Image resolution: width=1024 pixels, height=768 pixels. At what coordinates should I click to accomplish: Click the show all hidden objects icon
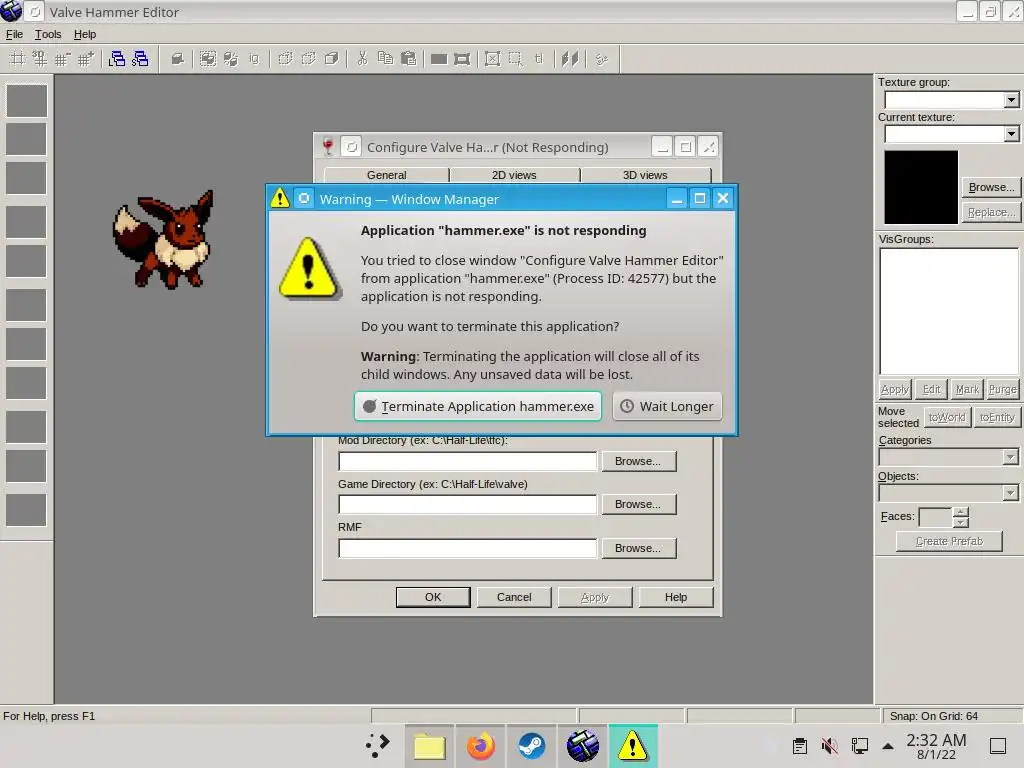[331, 59]
